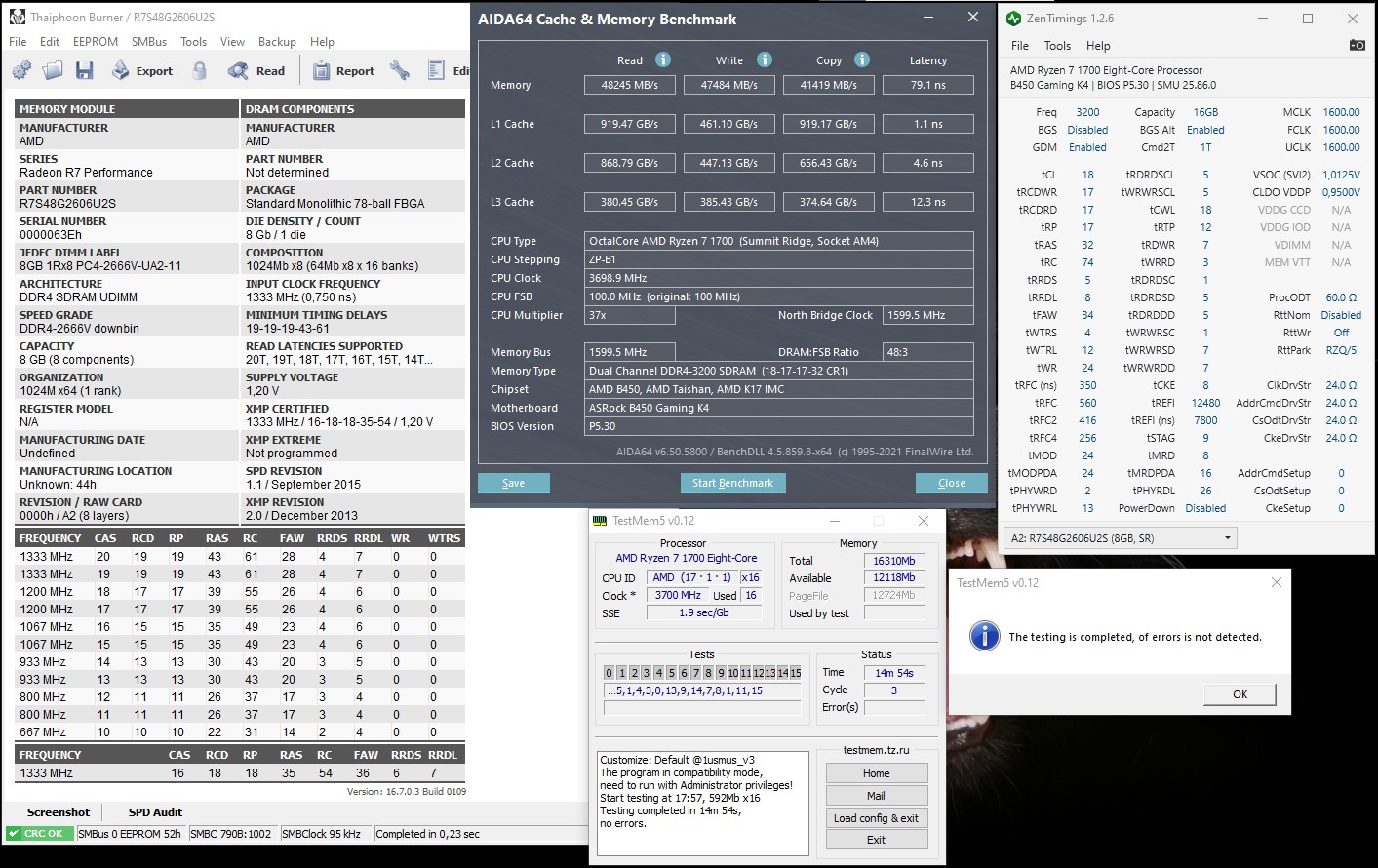
Task: Click the CPU Clock field showing 3698.9 MHz
Action: pyautogui.click(x=779, y=278)
